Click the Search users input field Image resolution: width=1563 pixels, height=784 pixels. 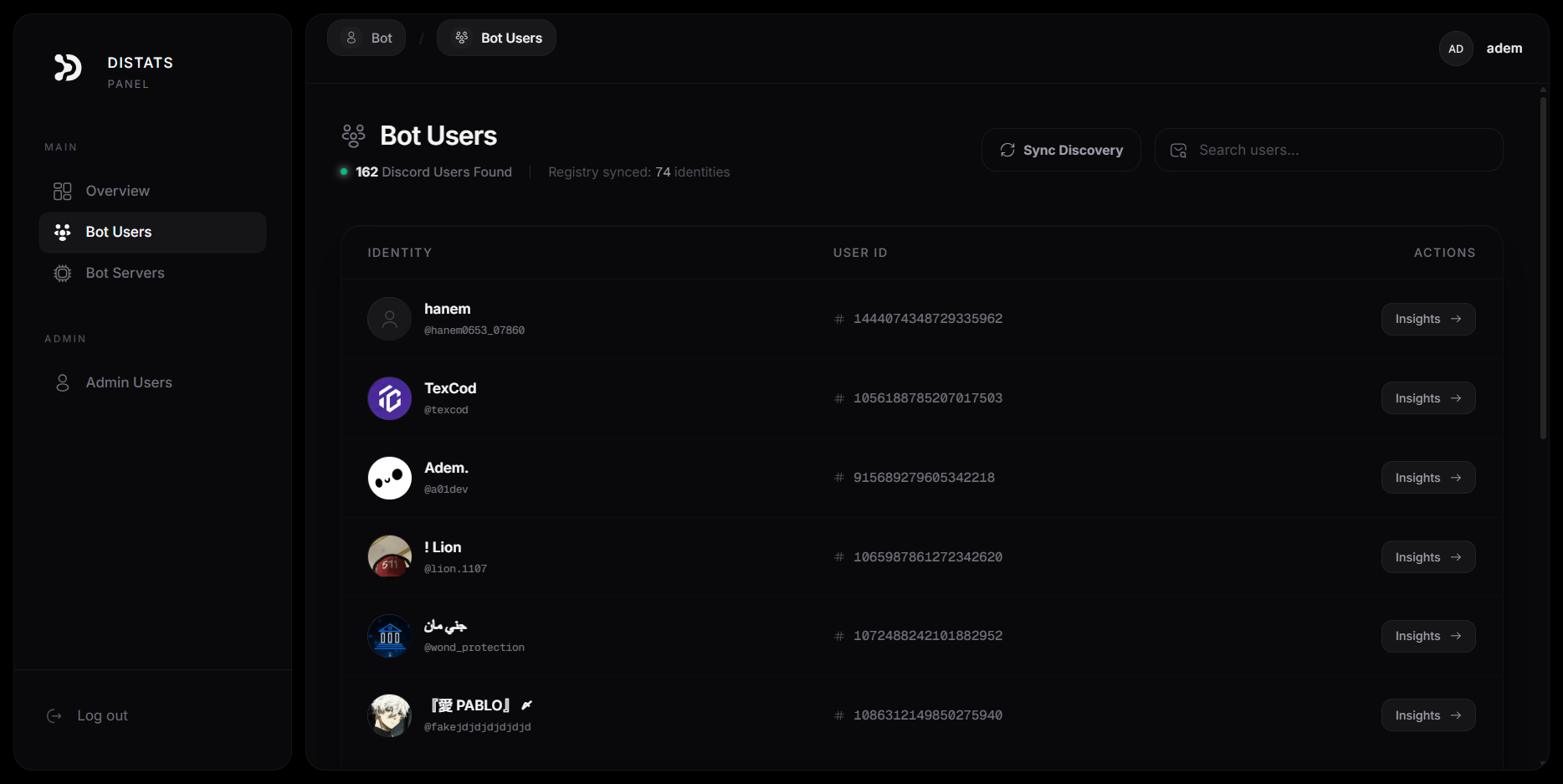pos(1329,150)
